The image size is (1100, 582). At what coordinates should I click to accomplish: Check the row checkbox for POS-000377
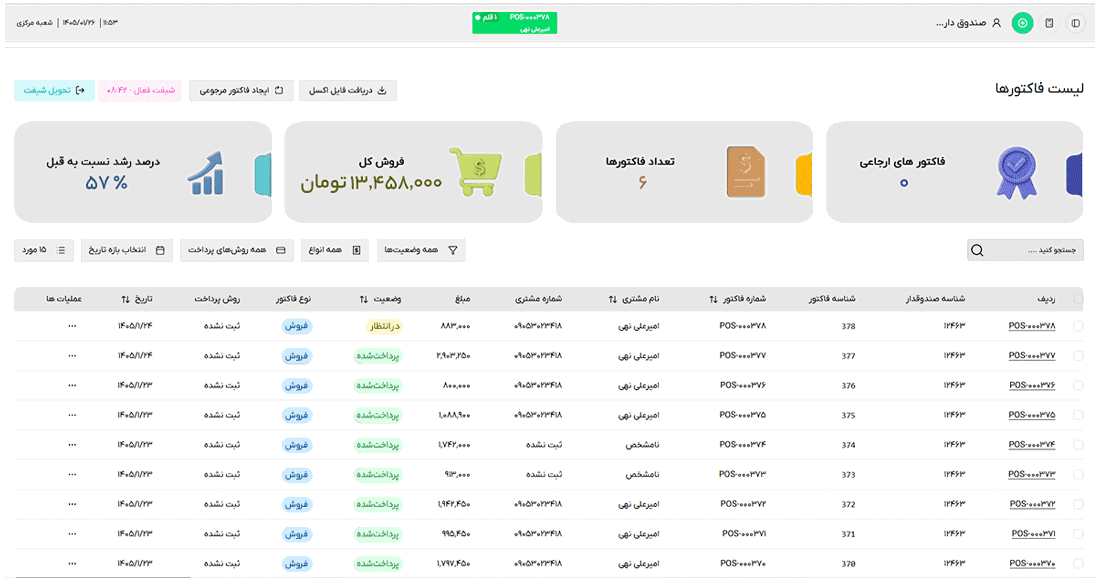click(x=1078, y=356)
